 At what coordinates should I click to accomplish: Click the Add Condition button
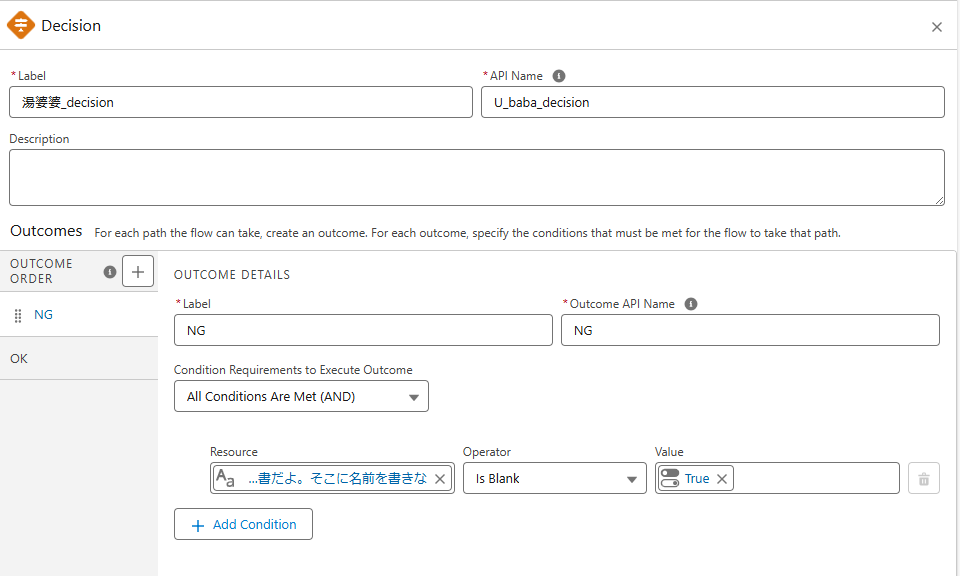point(243,525)
